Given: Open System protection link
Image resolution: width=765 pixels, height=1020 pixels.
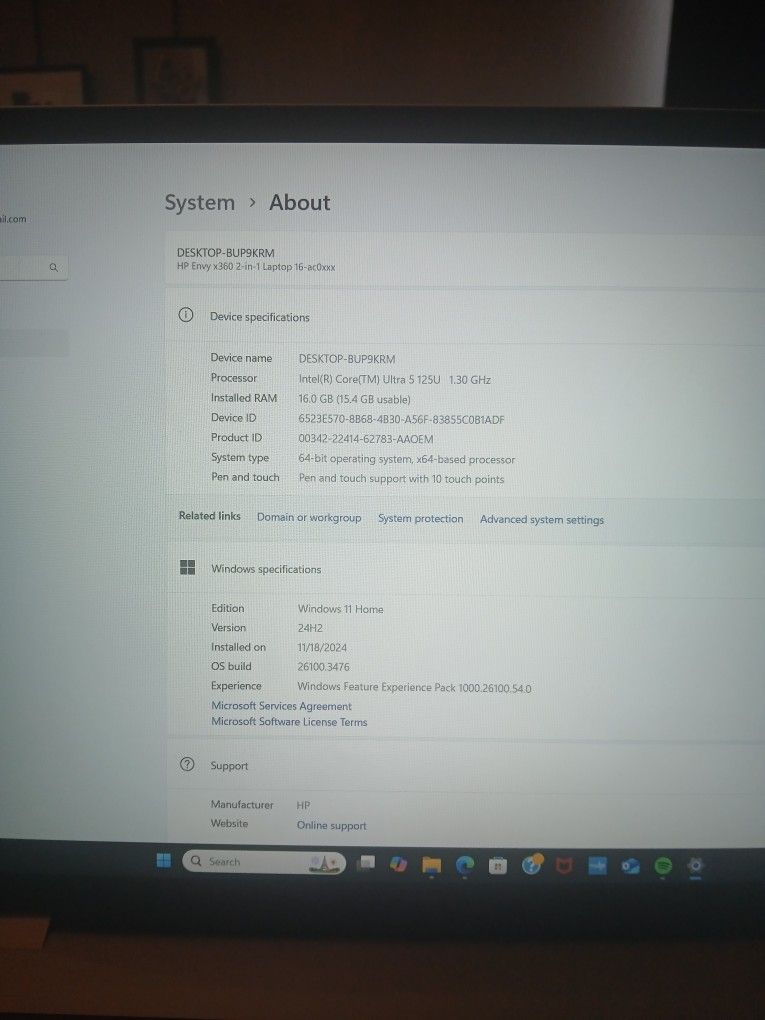Looking at the screenshot, I should 421,518.
